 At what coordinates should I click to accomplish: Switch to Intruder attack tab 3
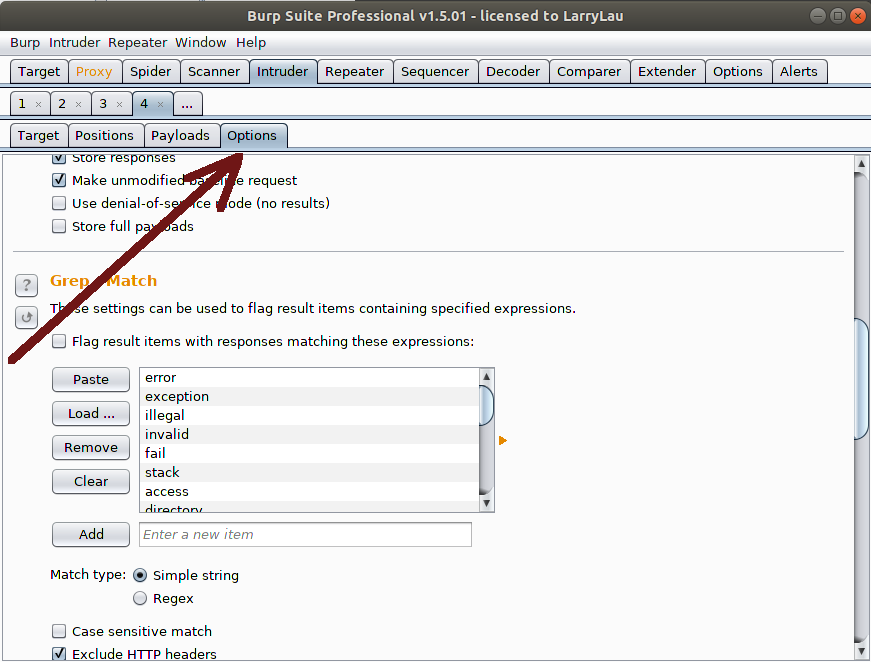pos(104,104)
